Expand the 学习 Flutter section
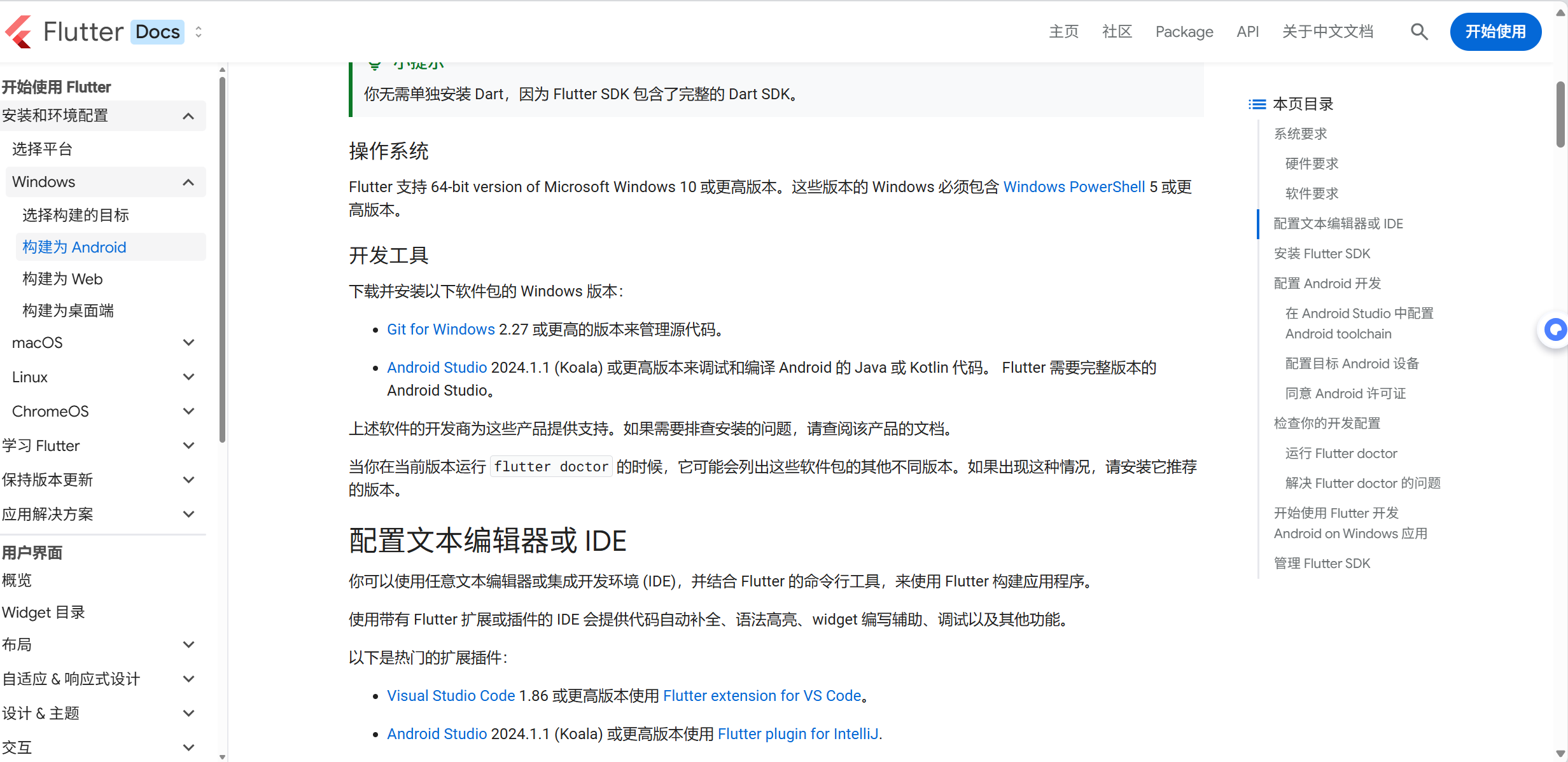Image resolution: width=1568 pixels, height=762 pixels. pos(188,446)
